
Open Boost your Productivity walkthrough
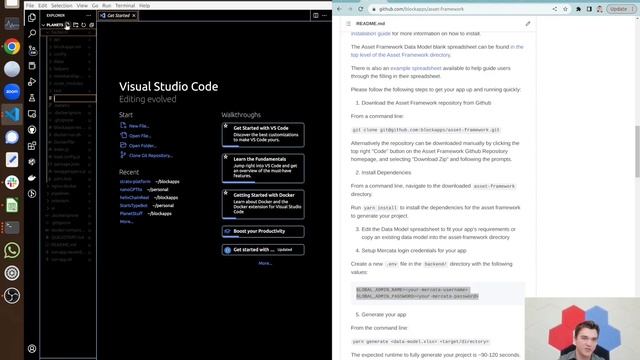click(x=263, y=231)
